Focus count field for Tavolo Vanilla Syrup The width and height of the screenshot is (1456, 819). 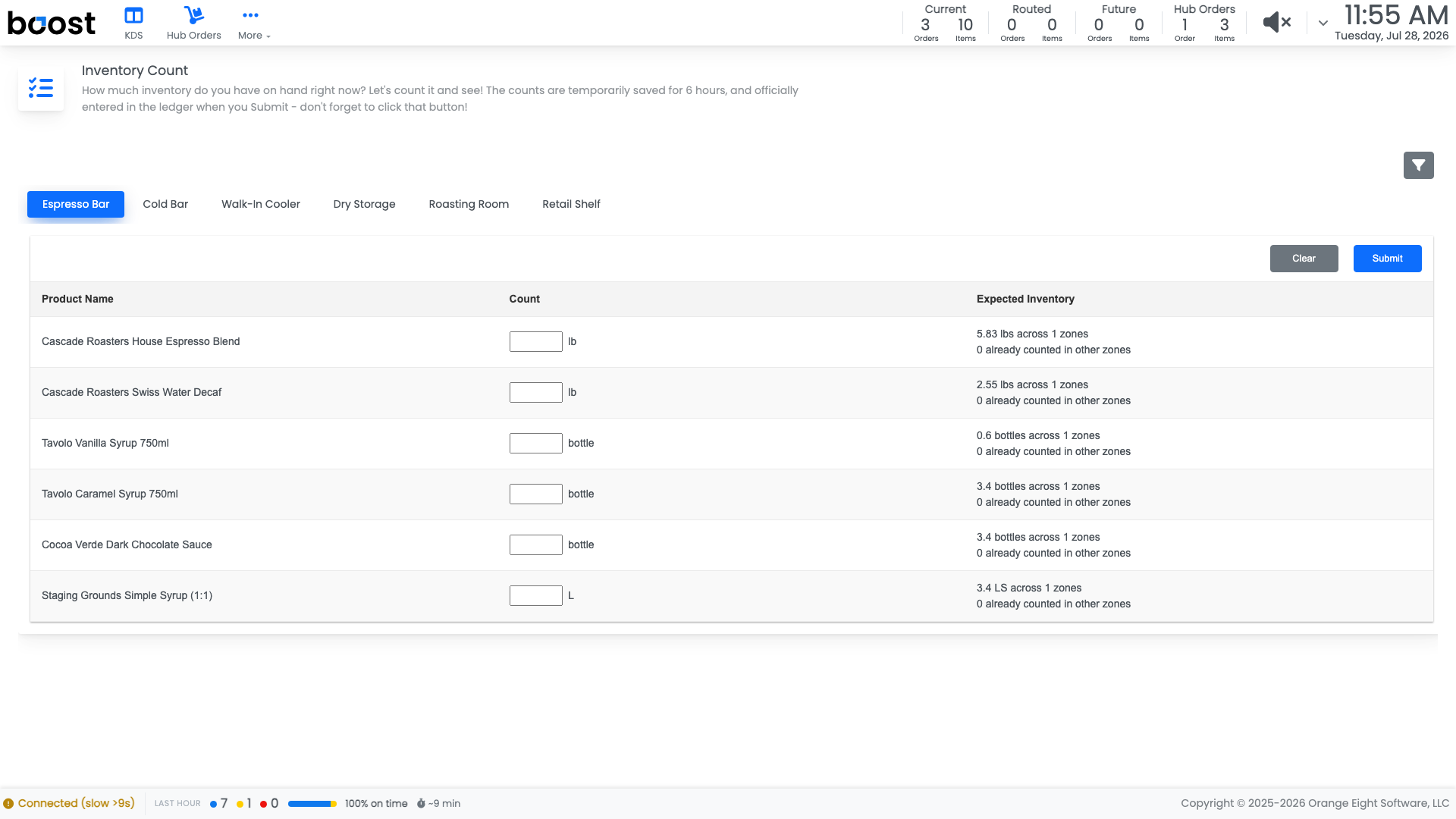point(536,444)
